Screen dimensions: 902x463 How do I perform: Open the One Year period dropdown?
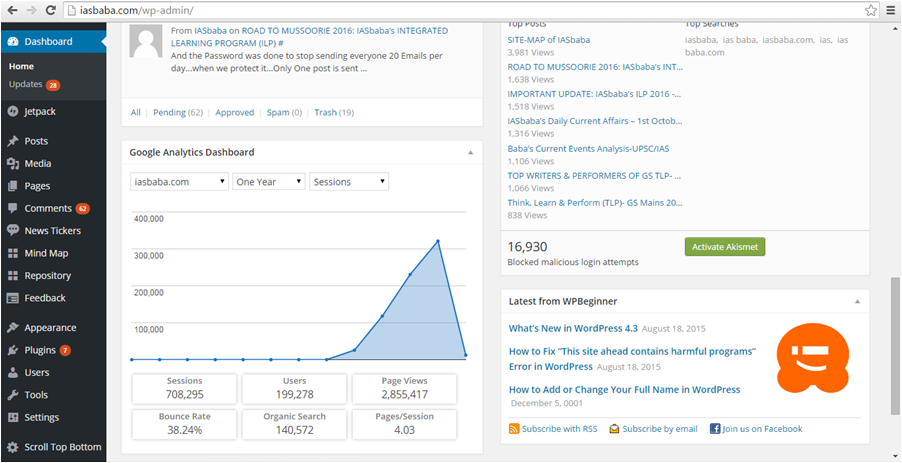point(269,182)
